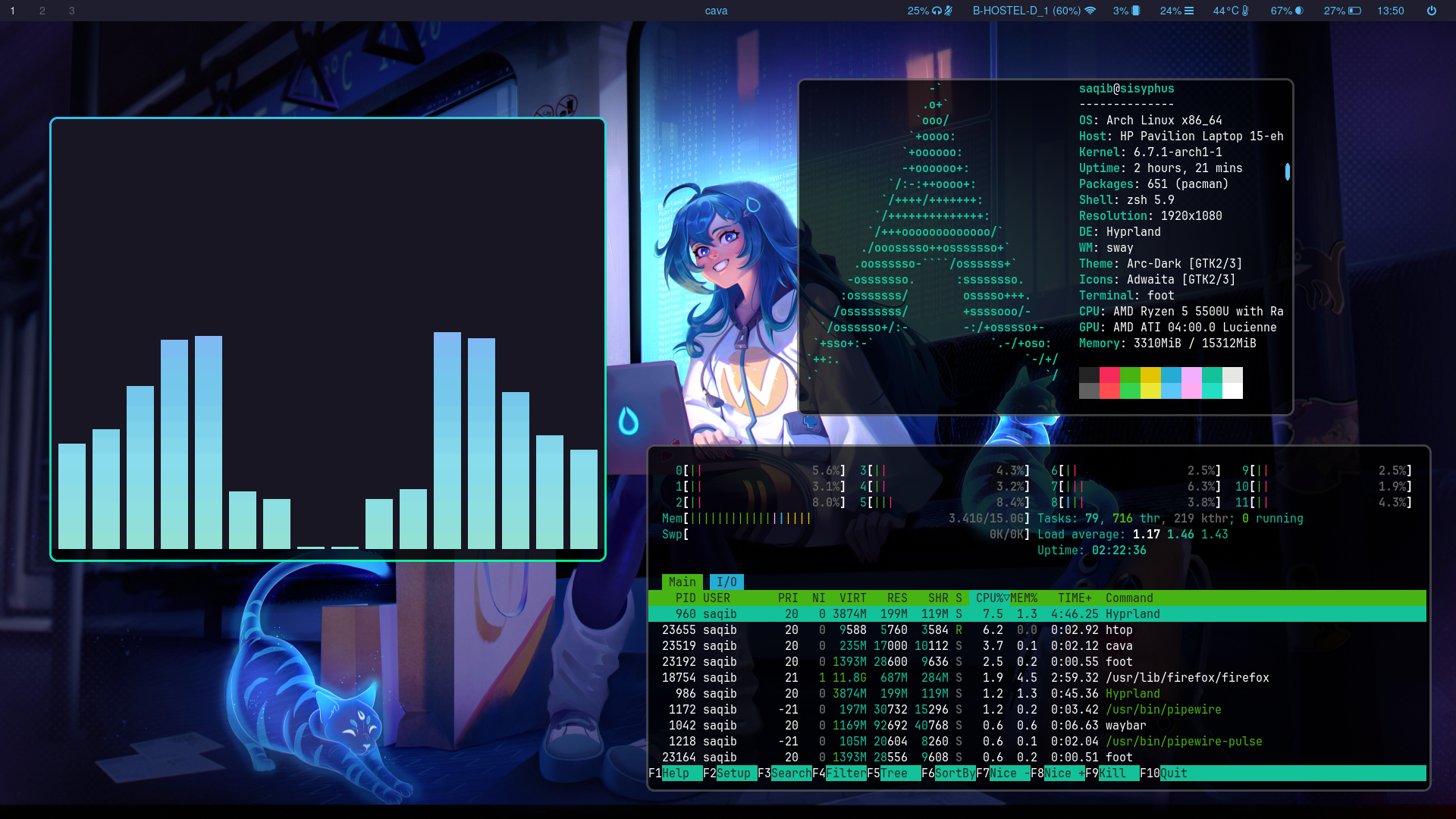Open the I/O tab in htop
1456x819 pixels.
pos(726,582)
